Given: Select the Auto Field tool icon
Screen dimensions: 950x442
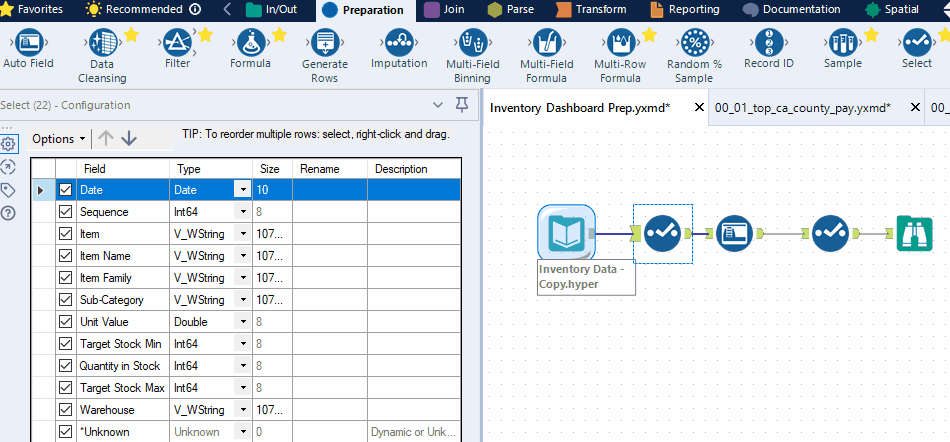Looking at the screenshot, I should (28, 44).
